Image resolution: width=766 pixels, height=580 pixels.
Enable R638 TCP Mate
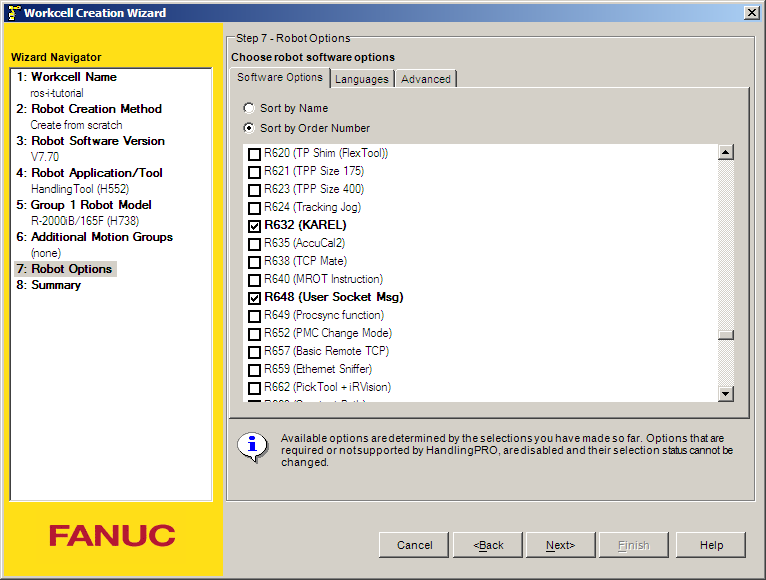pos(255,262)
